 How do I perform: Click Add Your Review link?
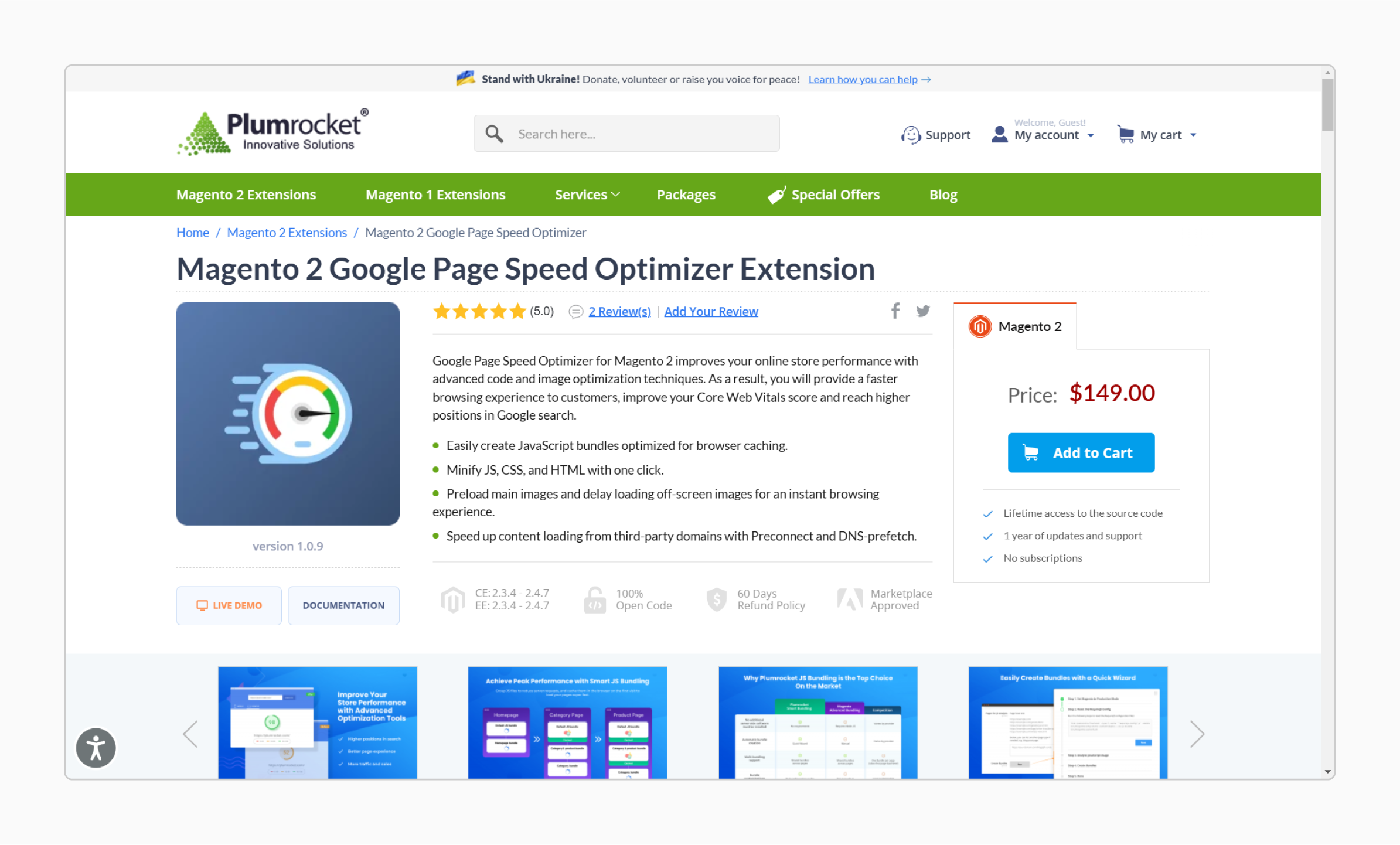click(712, 310)
